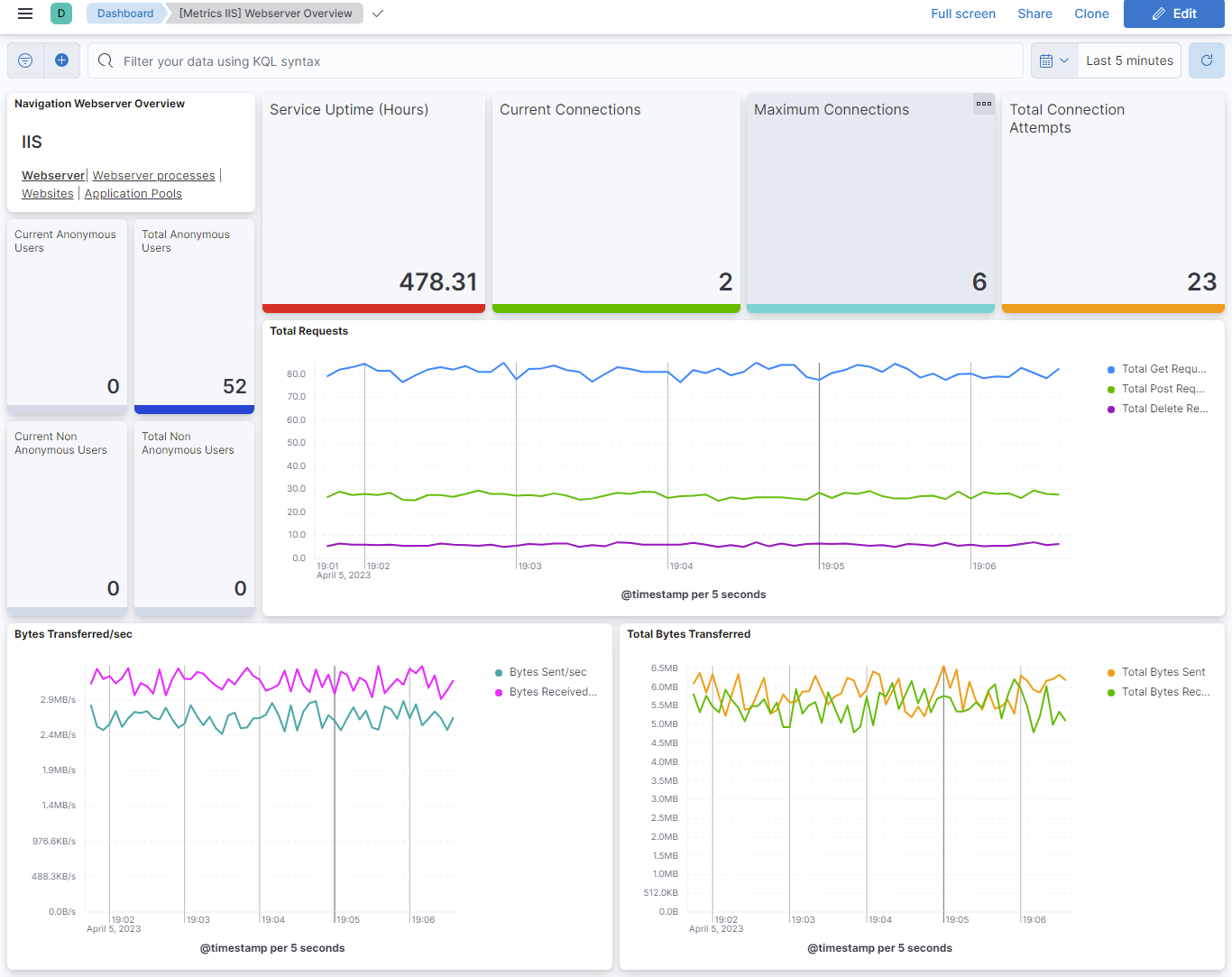Open the Application Pools link
This screenshot has height=977, width=1232.
(133, 193)
